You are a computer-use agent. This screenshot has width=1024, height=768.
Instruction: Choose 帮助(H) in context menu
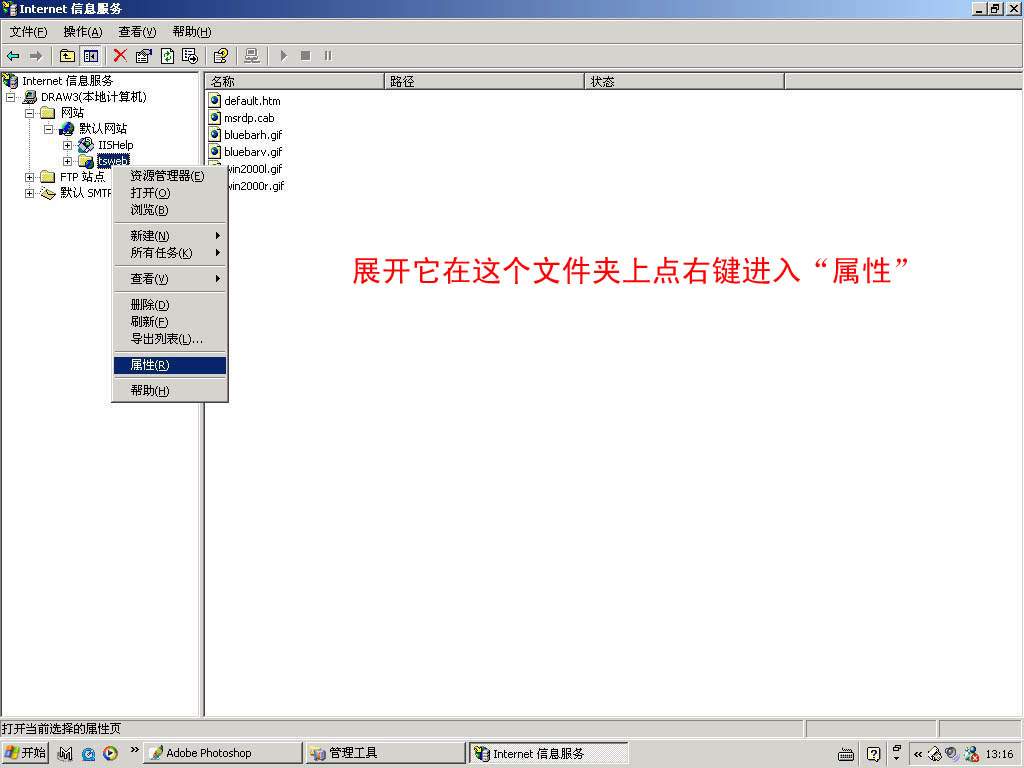(170, 391)
